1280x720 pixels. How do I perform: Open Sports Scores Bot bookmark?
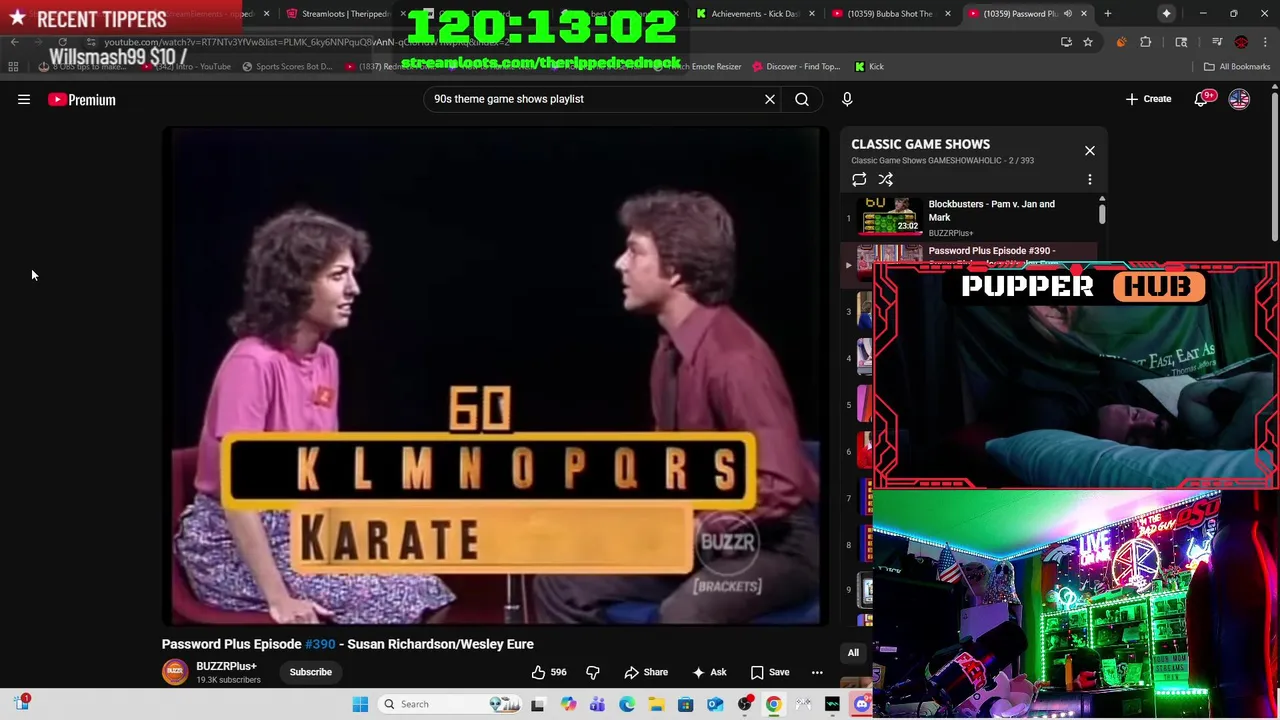[287, 67]
